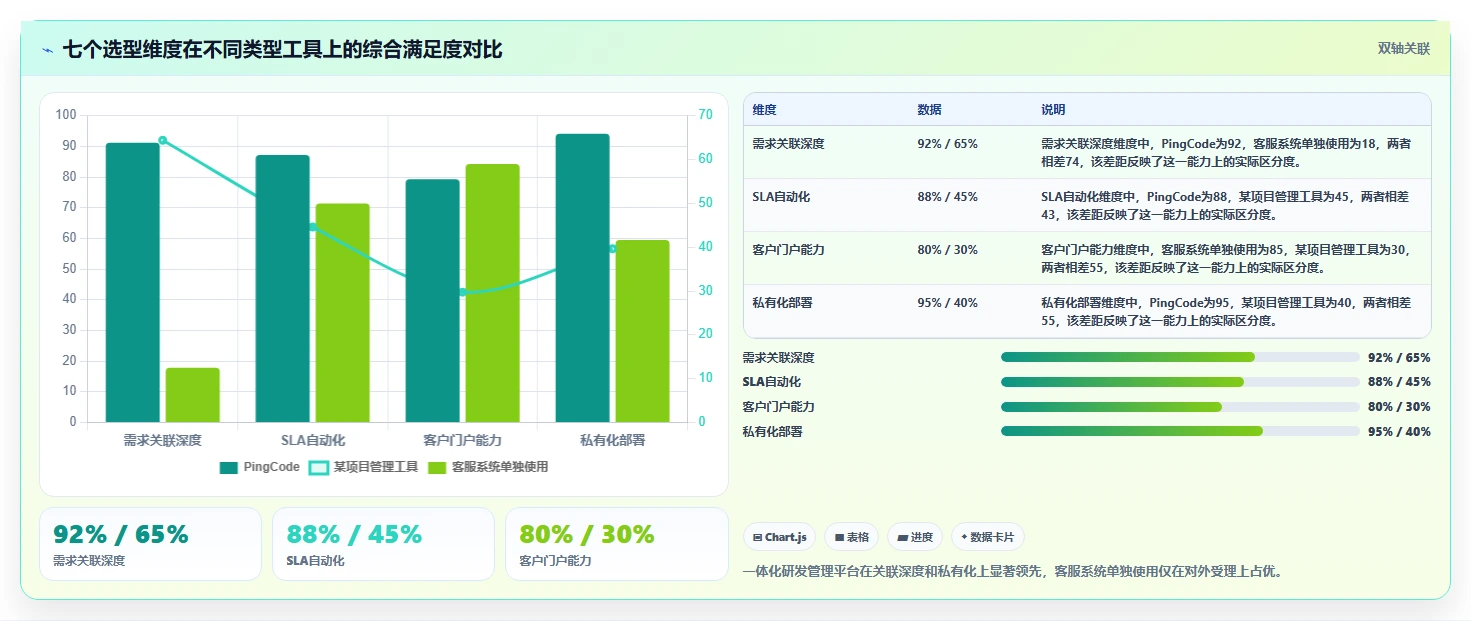The width and height of the screenshot is (1471, 621).
Task: Click the 进度 tag
Action: pyautogui.click(x=914, y=537)
